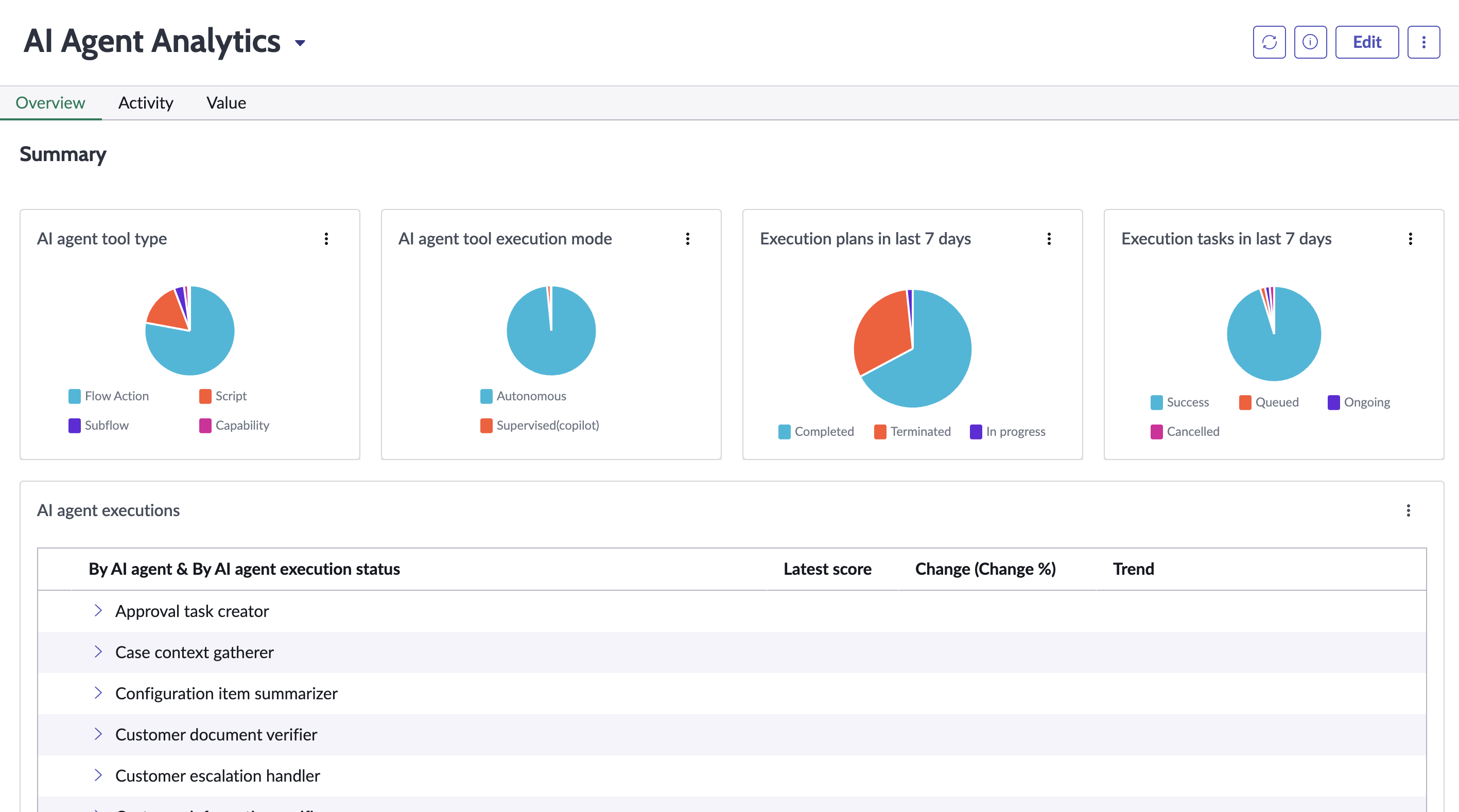
Task: Toggle the Script legend swatch
Action: (x=205, y=396)
